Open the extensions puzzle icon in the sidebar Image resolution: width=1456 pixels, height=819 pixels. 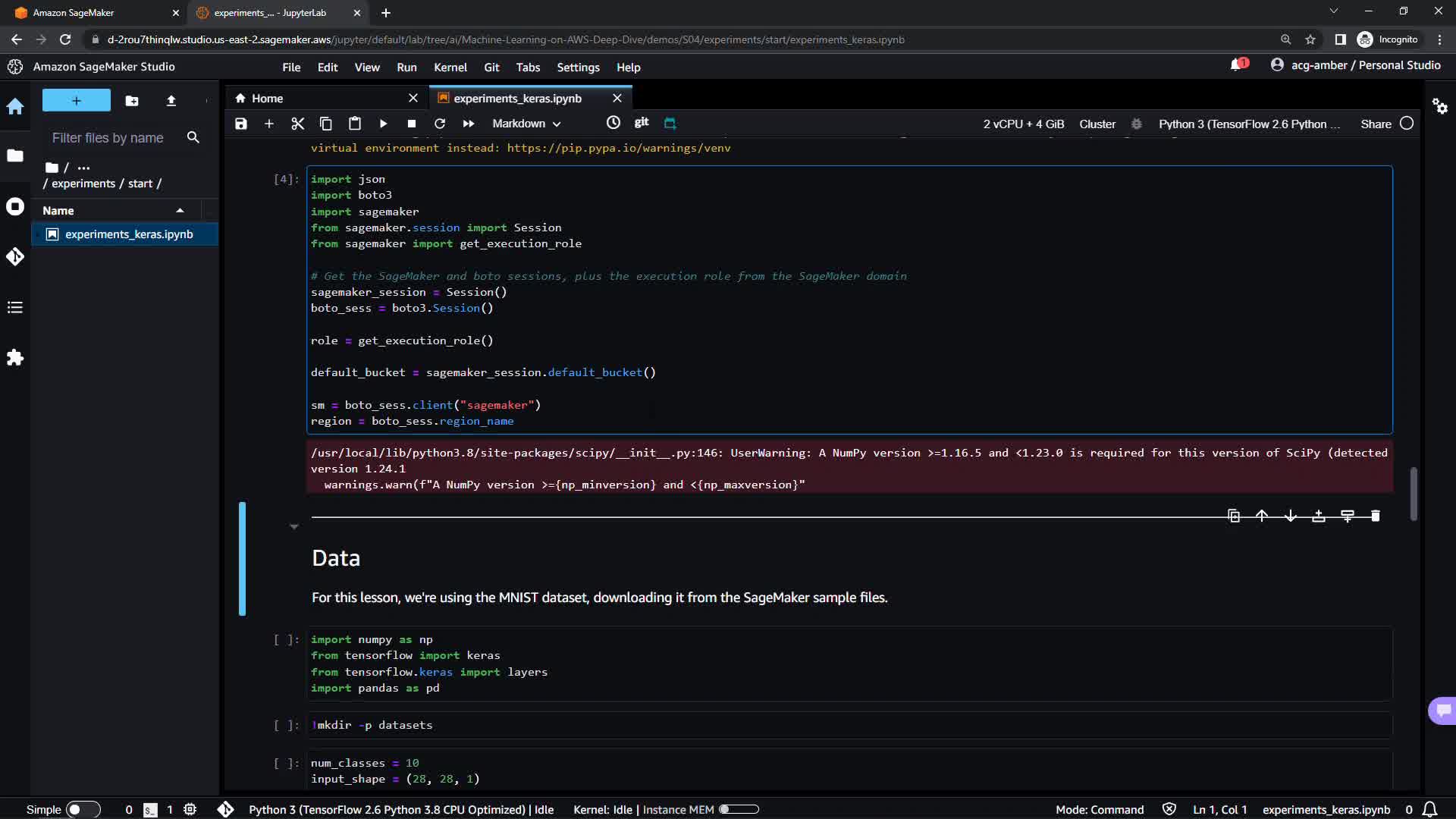coord(15,358)
